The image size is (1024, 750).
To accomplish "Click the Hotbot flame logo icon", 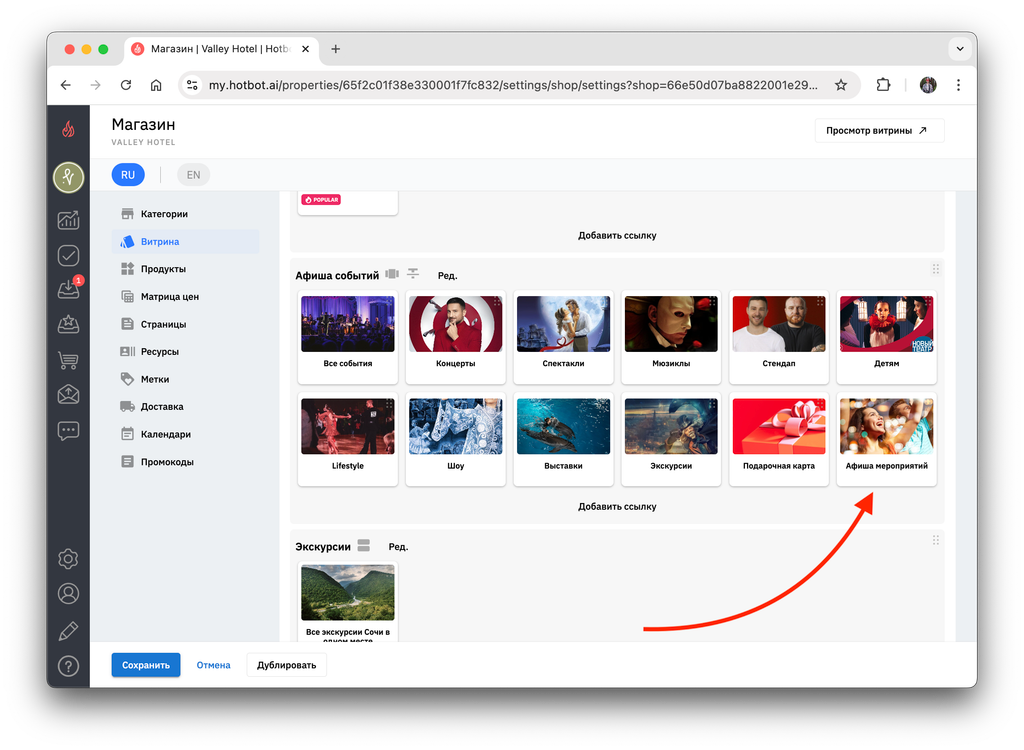I will (68, 129).
